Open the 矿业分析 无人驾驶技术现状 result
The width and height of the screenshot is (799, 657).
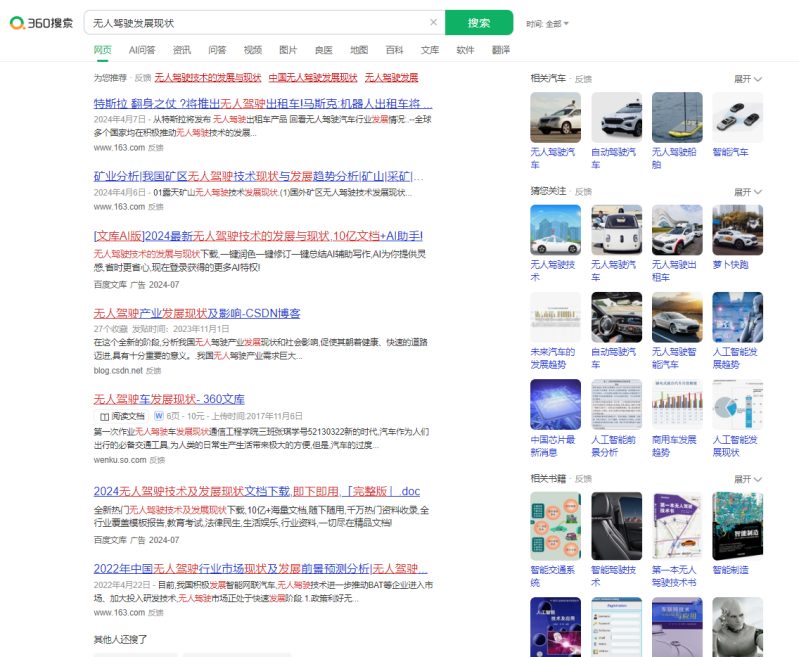(x=258, y=176)
